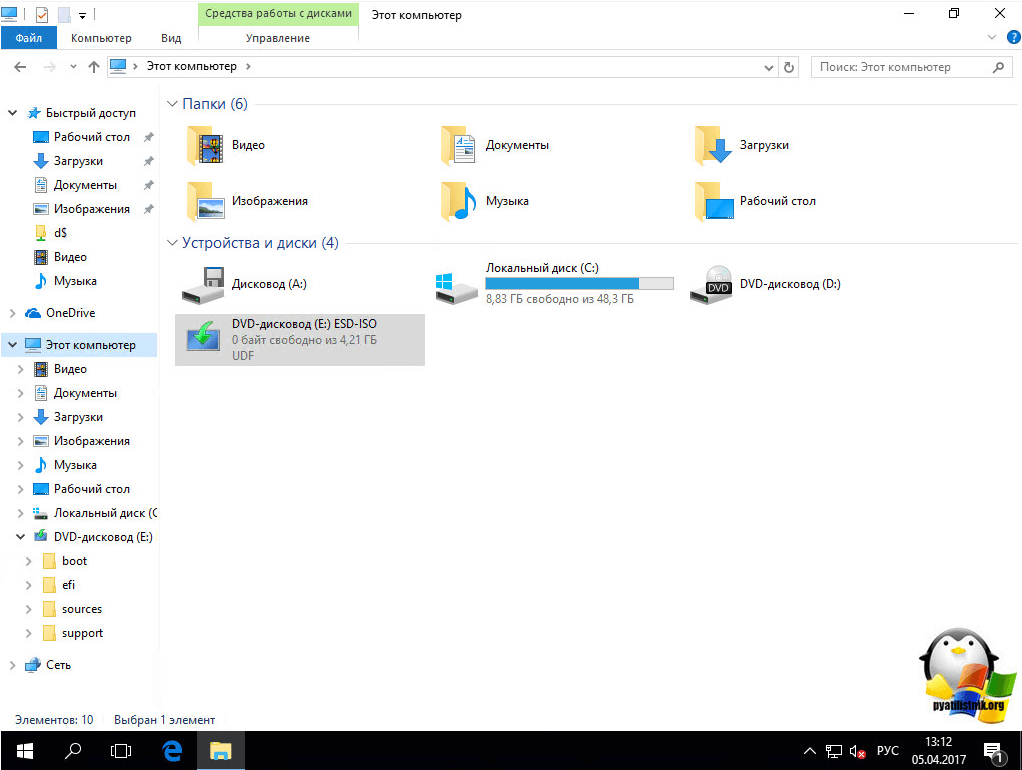Collapse the Устройства и диски group
This screenshot has width=1022, height=770.
(x=172, y=243)
